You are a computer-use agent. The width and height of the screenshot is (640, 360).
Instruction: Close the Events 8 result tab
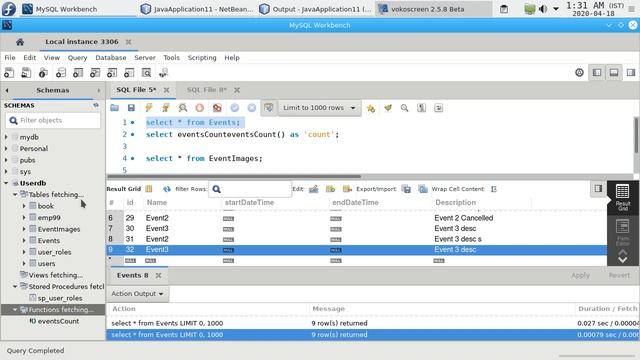[158, 276]
